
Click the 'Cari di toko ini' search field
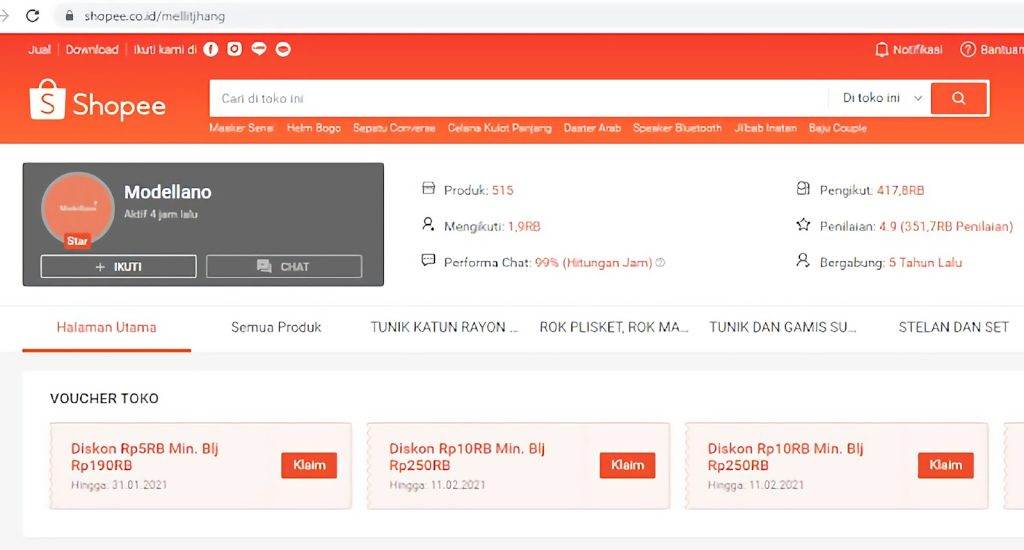click(x=519, y=99)
